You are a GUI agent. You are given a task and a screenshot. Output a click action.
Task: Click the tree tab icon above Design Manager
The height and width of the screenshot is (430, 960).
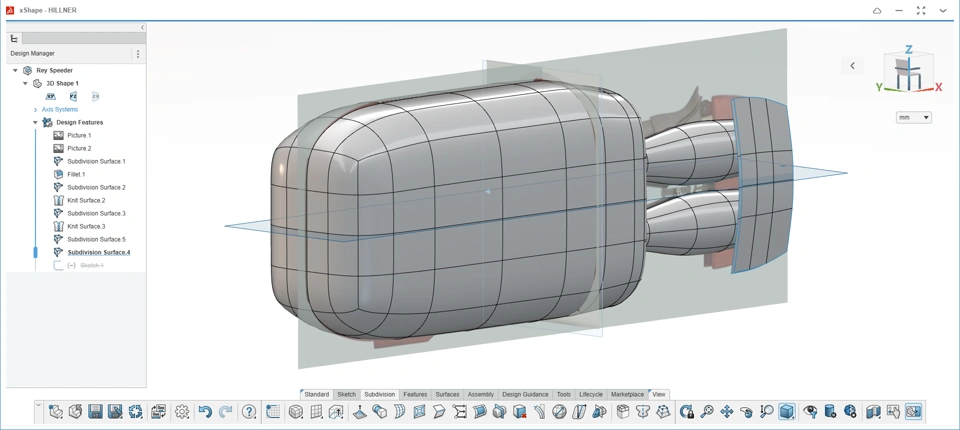[15, 39]
